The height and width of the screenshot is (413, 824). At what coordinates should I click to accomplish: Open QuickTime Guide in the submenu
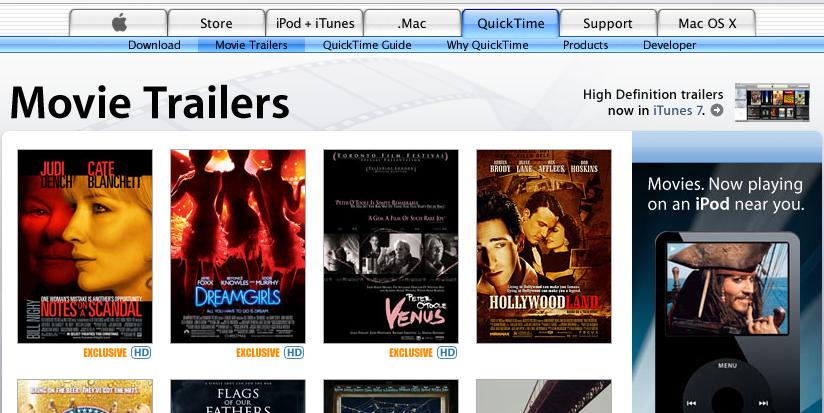367,45
